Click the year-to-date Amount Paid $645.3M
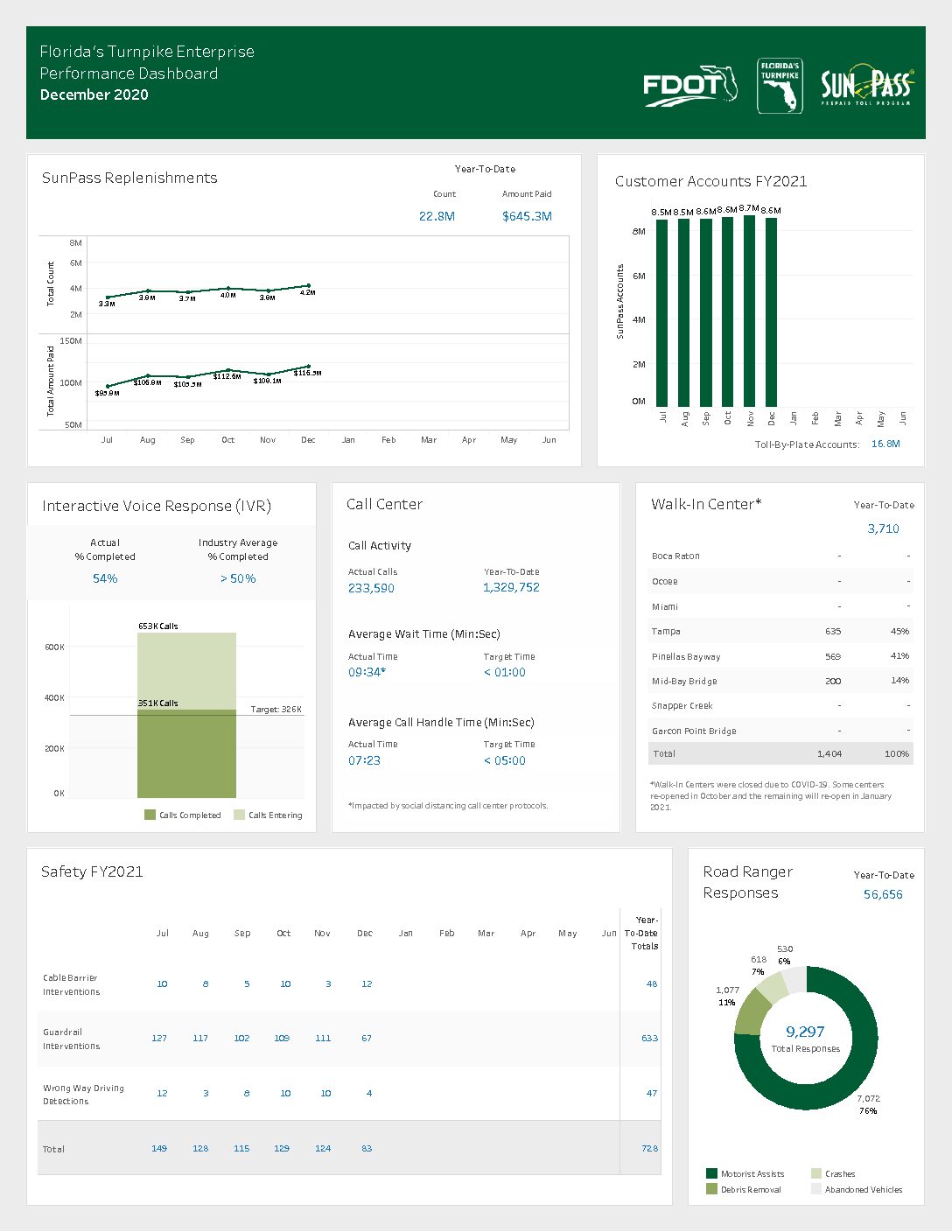The image size is (952, 1232). pyautogui.click(x=527, y=216)
